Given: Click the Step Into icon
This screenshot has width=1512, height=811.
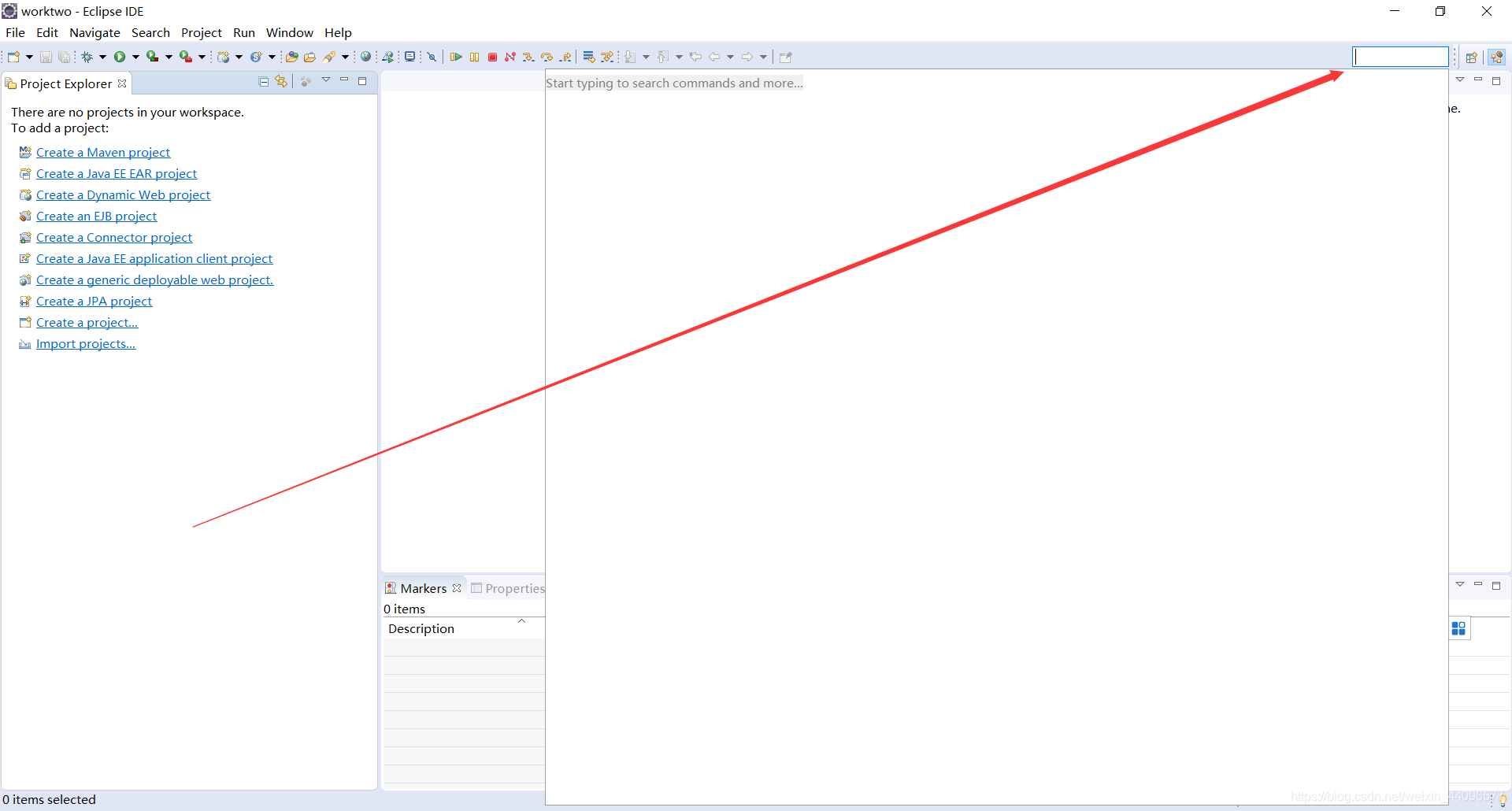Looking at the screenshot, I should click(x=528, y=57).
